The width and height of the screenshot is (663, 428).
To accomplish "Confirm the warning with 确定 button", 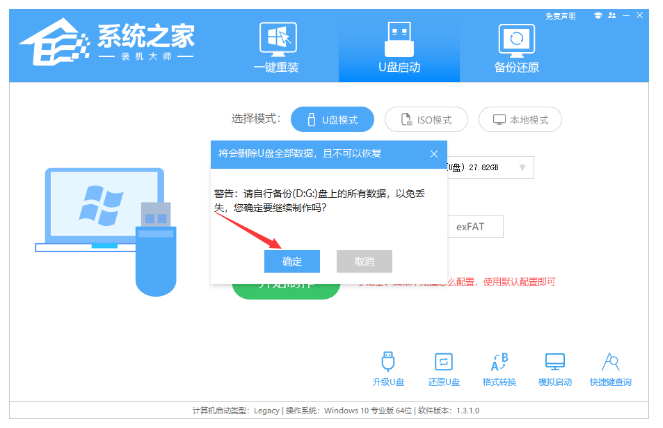I will [291, 261].
